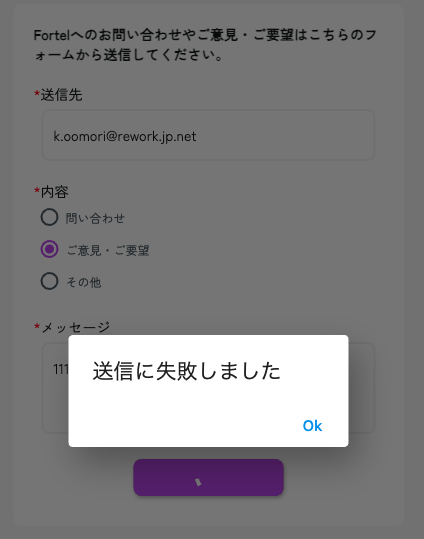
Task: Click the メッセージ text area
Action: pos(208,388)
